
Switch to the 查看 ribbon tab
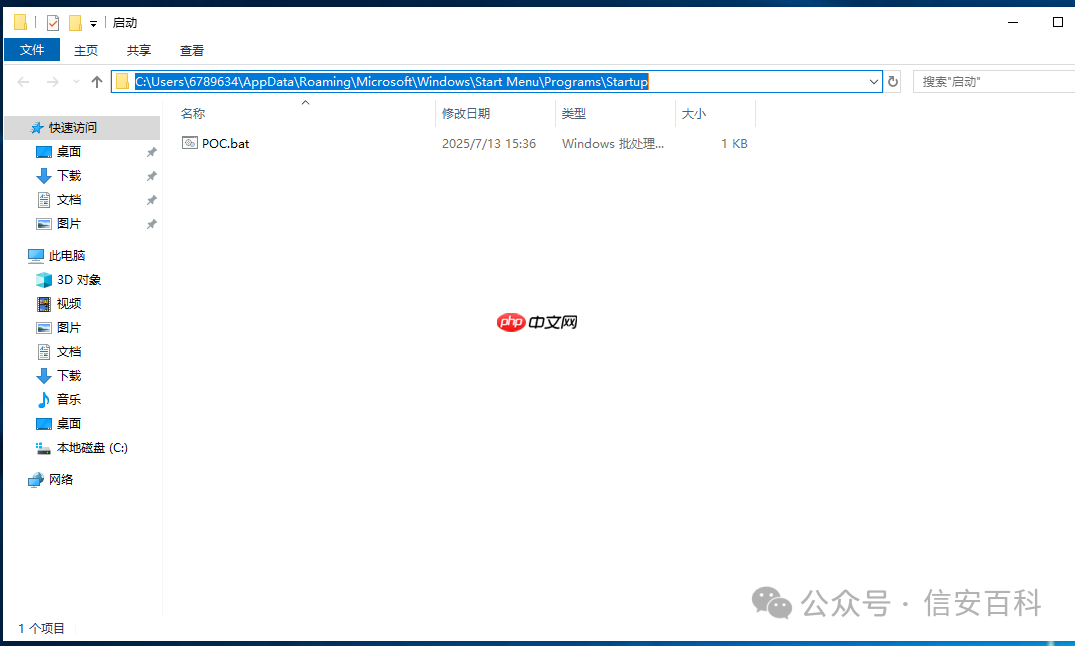tap(191, 49)
